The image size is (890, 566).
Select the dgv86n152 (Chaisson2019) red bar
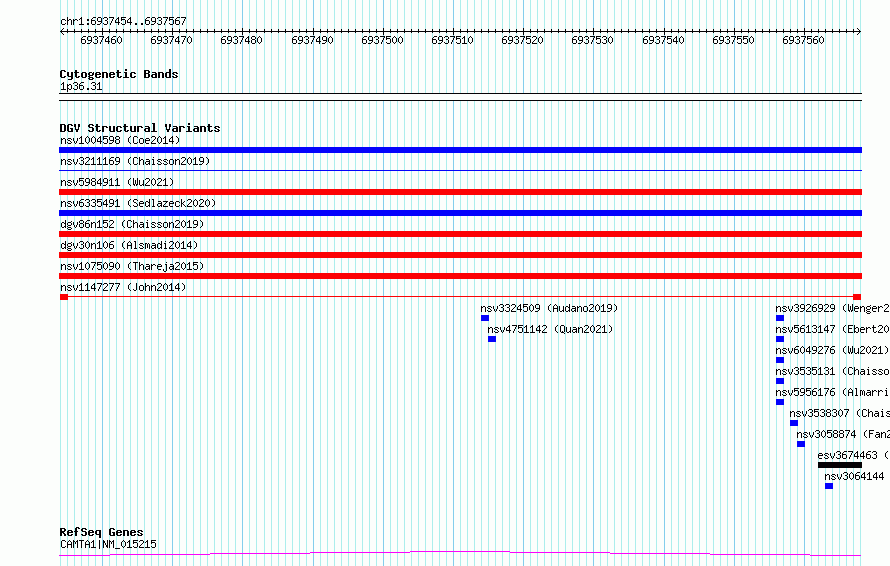tap(460, 234)
